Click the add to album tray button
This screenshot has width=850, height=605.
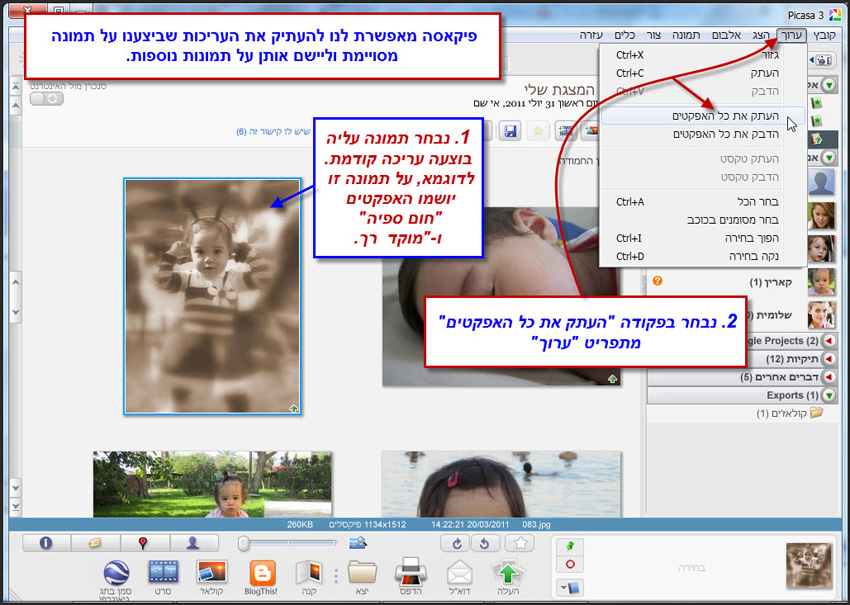[570, 588]
